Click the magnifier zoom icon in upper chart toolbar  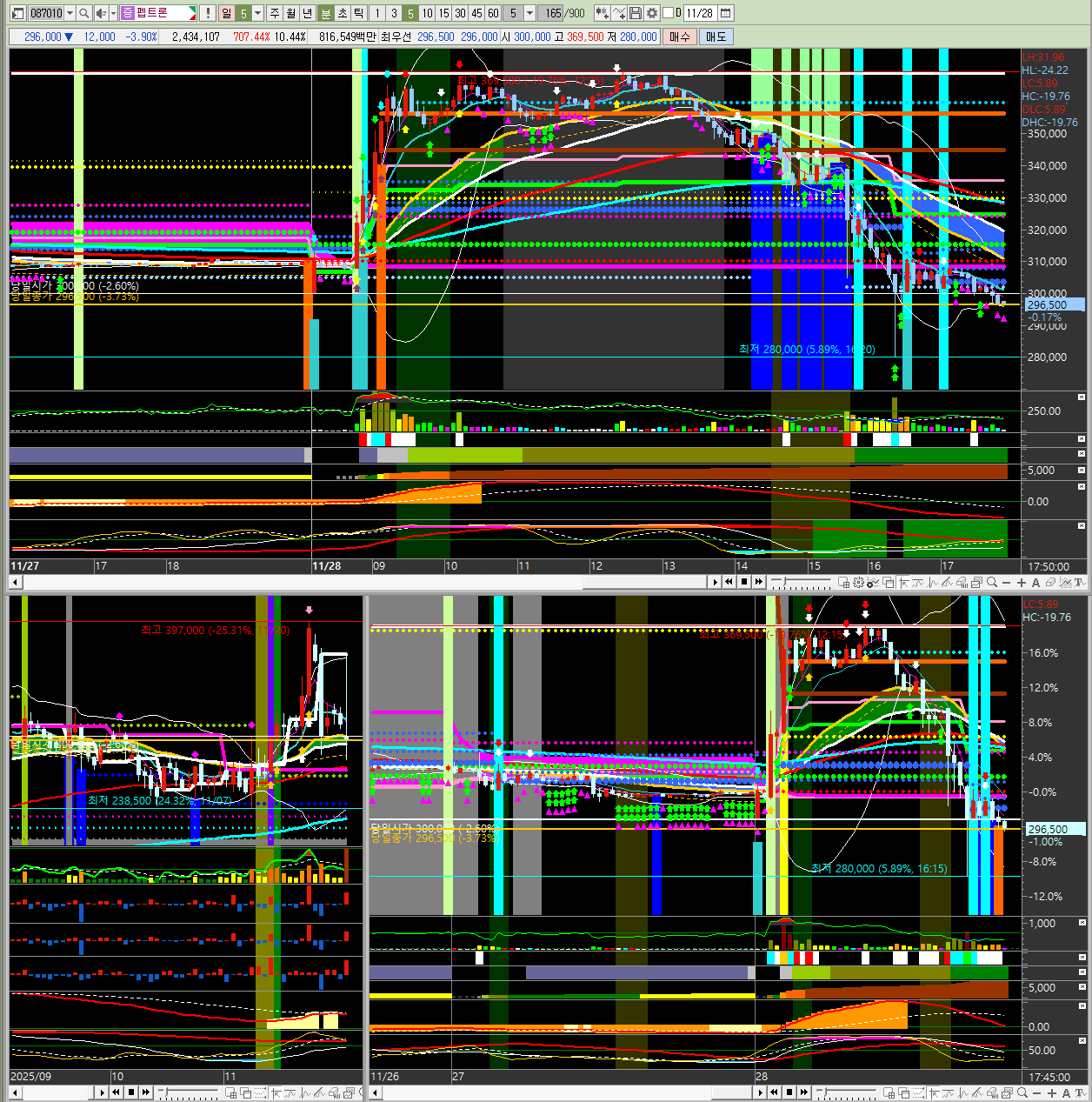point(992,583)
